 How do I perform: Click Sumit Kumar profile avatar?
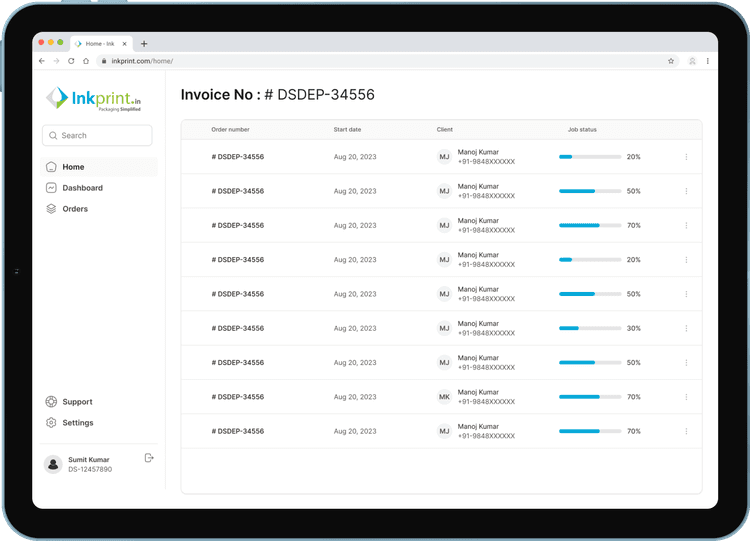point(53,464)
